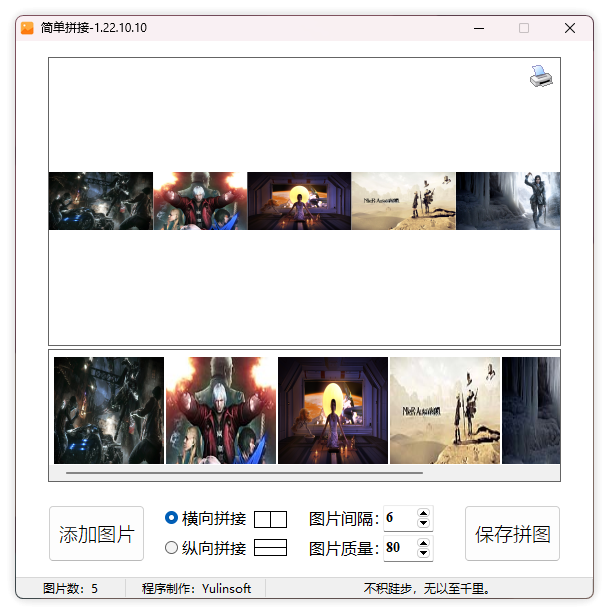
Task: Click the 添加图片 button
Action: (96, 533)
